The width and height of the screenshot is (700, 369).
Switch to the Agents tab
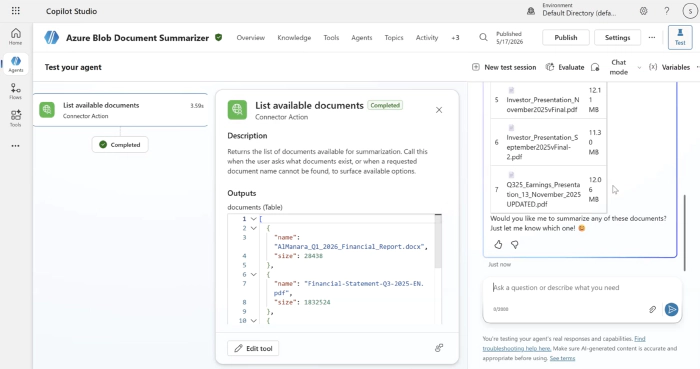tap(362, 38)
